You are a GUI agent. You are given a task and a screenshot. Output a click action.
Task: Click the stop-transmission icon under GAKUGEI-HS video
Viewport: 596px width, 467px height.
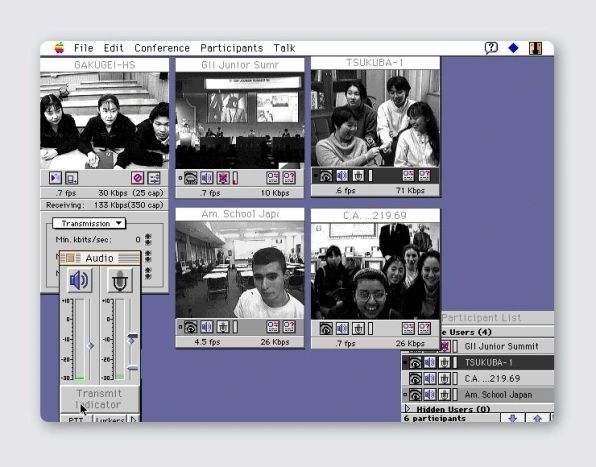click(137, 178)
